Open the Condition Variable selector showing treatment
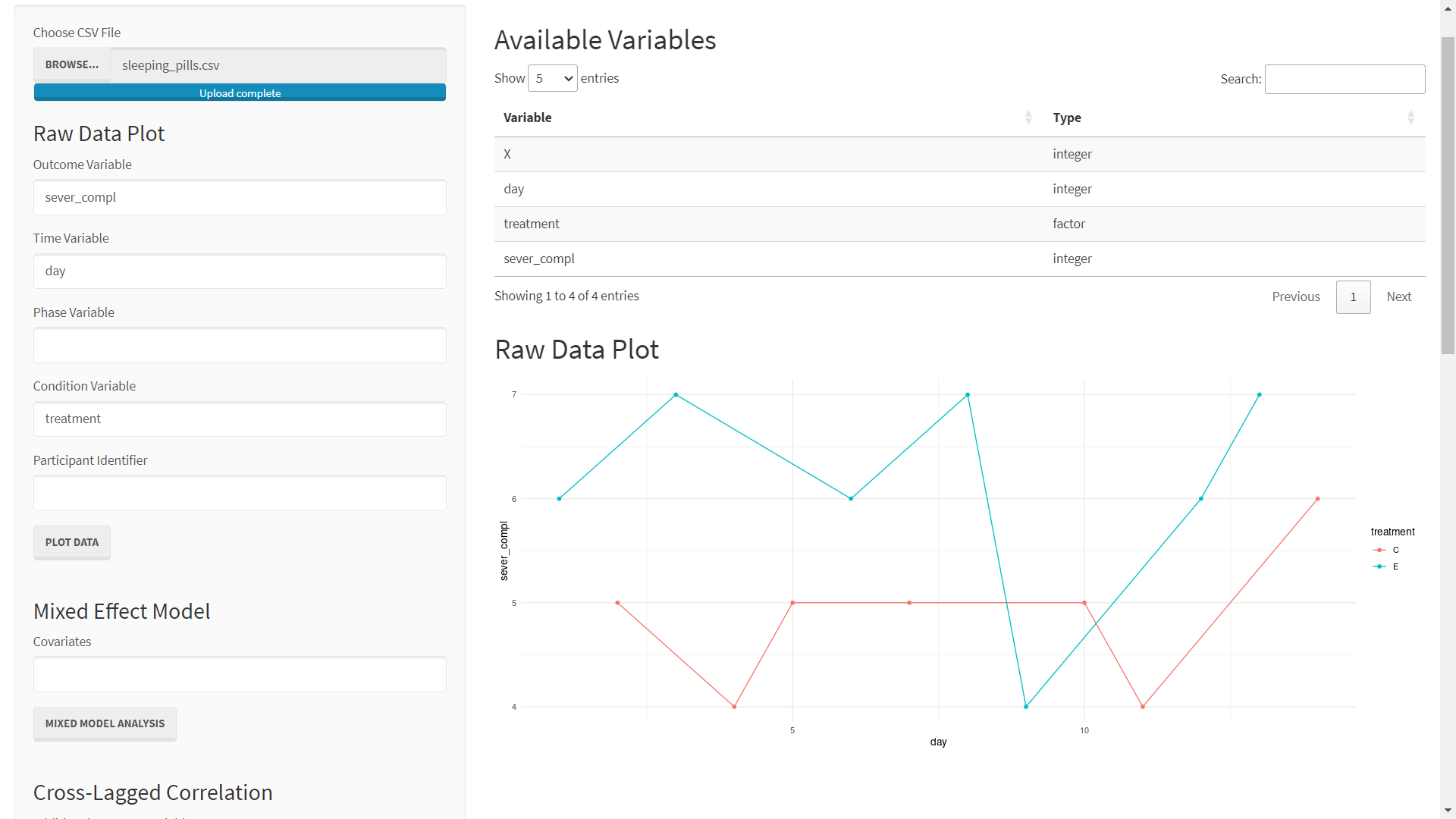Image resolution: width=1456 pixels, height=819 pixels. click(x=240, y=419)
